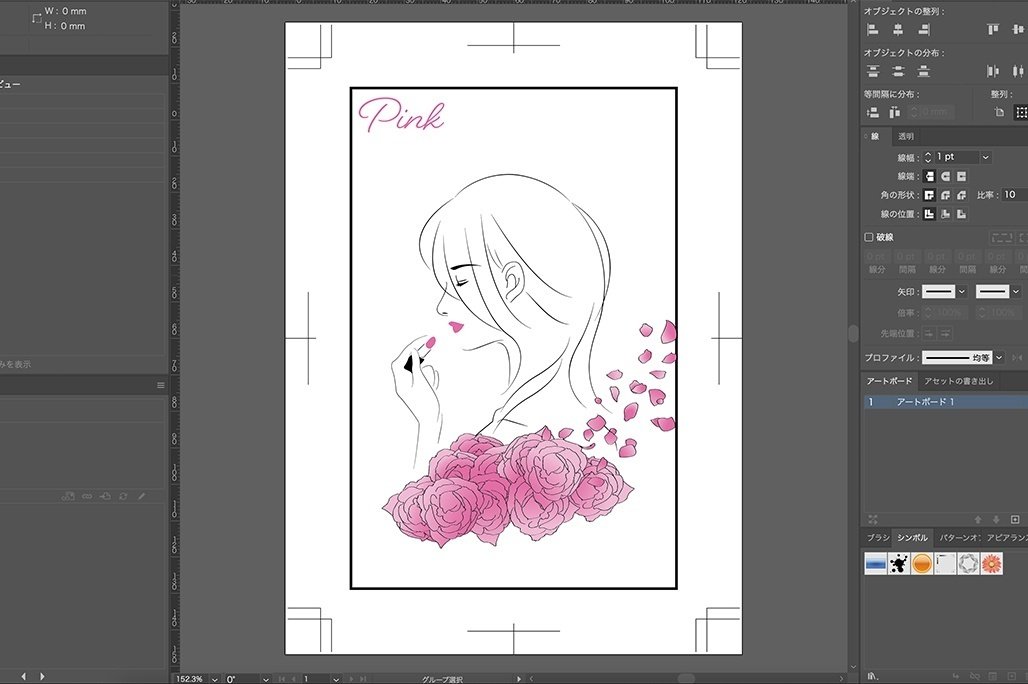Select the blue bar symbol thumbnail
Screen dimensions: 1028x684
(x=875, y=563)
